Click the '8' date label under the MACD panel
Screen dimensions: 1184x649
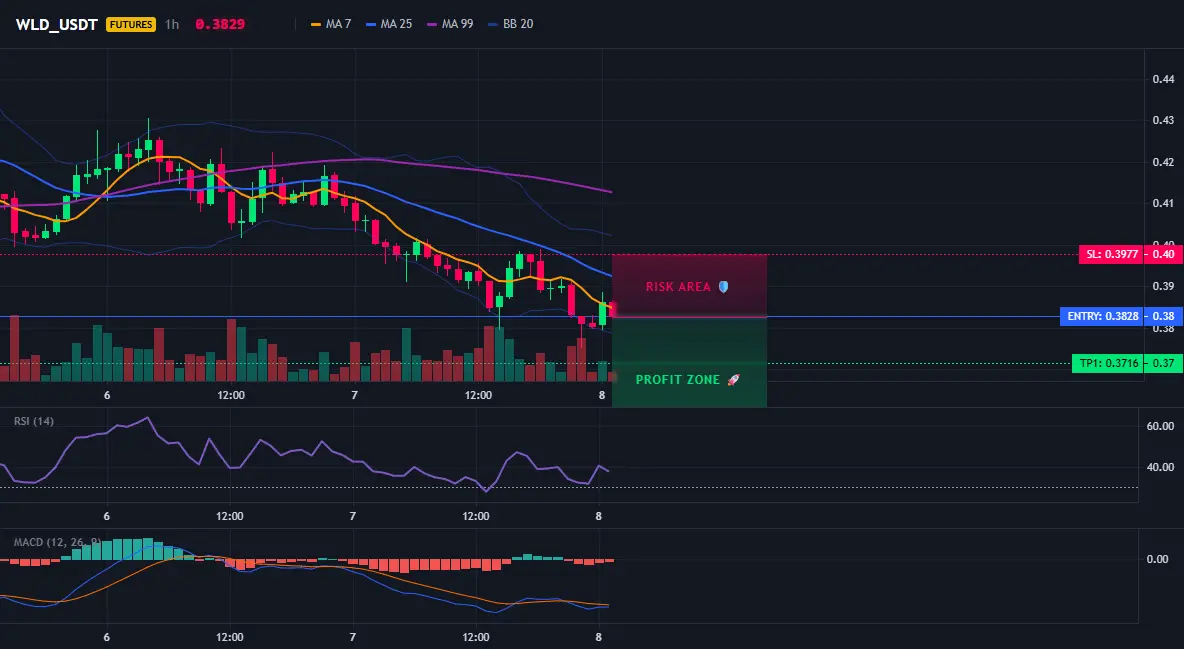599,637
